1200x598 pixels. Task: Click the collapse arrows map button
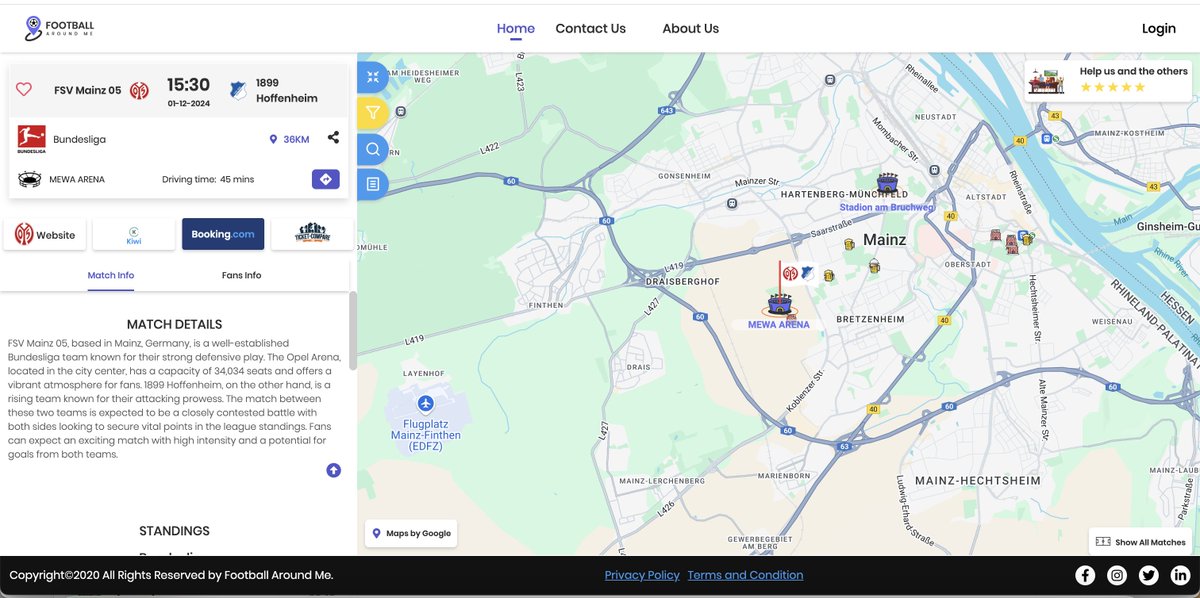373,77
